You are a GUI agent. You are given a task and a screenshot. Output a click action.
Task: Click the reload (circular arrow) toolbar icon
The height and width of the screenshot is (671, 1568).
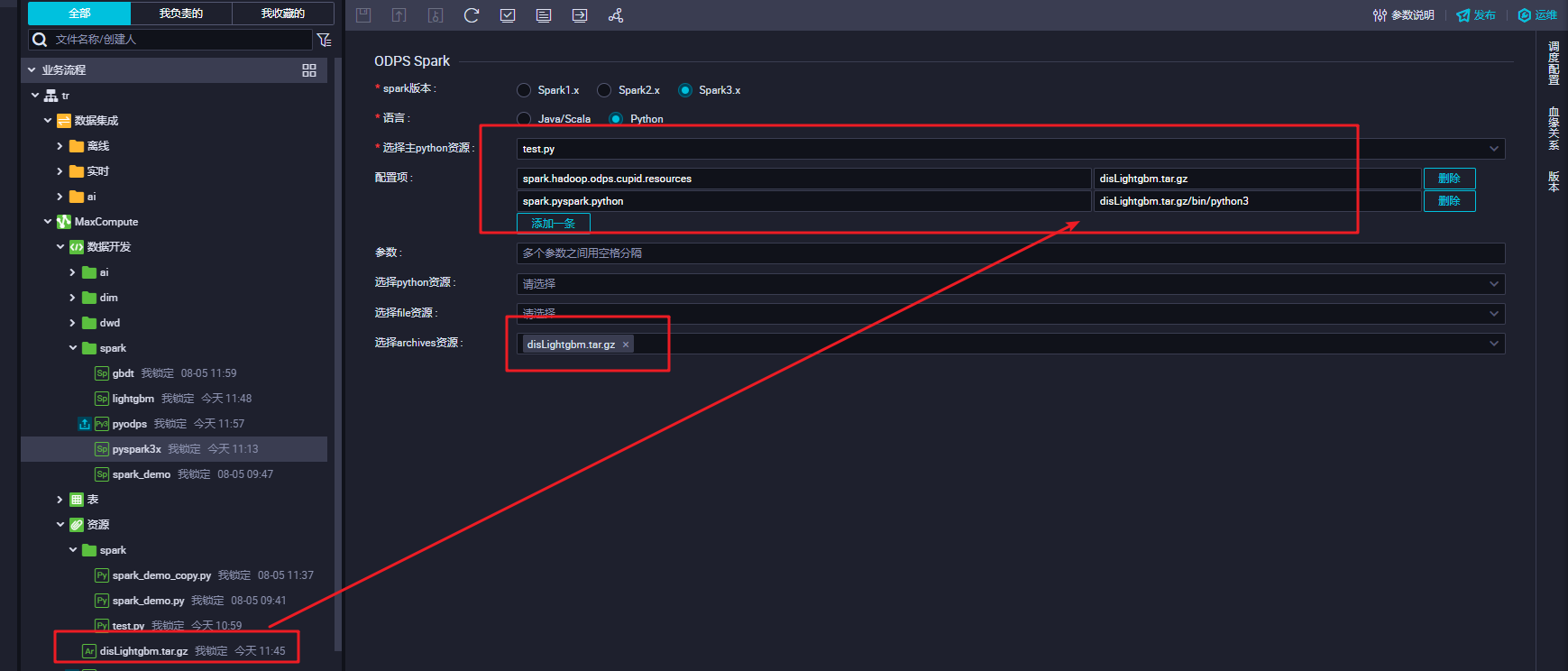(472, 15)
